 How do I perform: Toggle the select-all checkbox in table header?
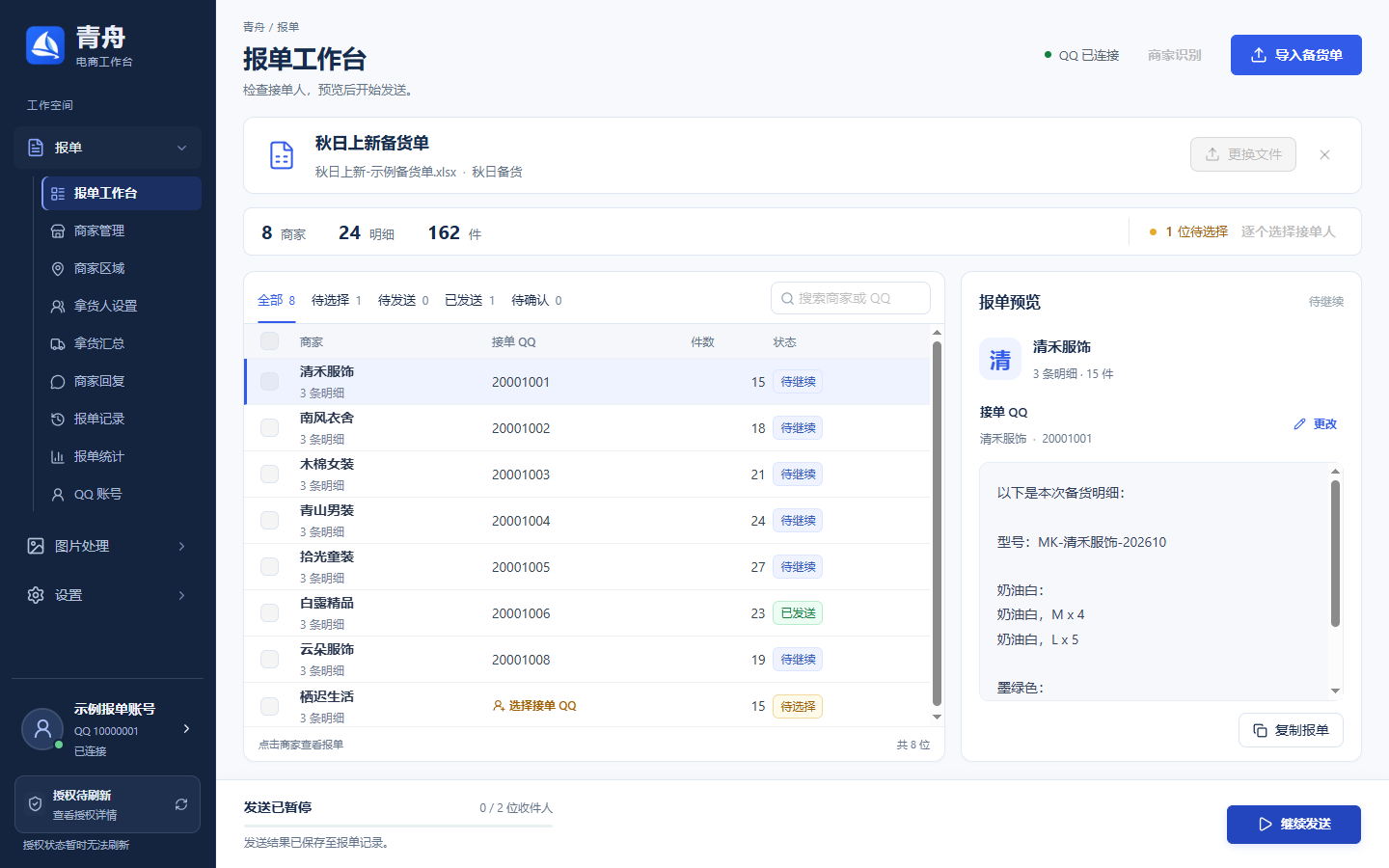270,341
